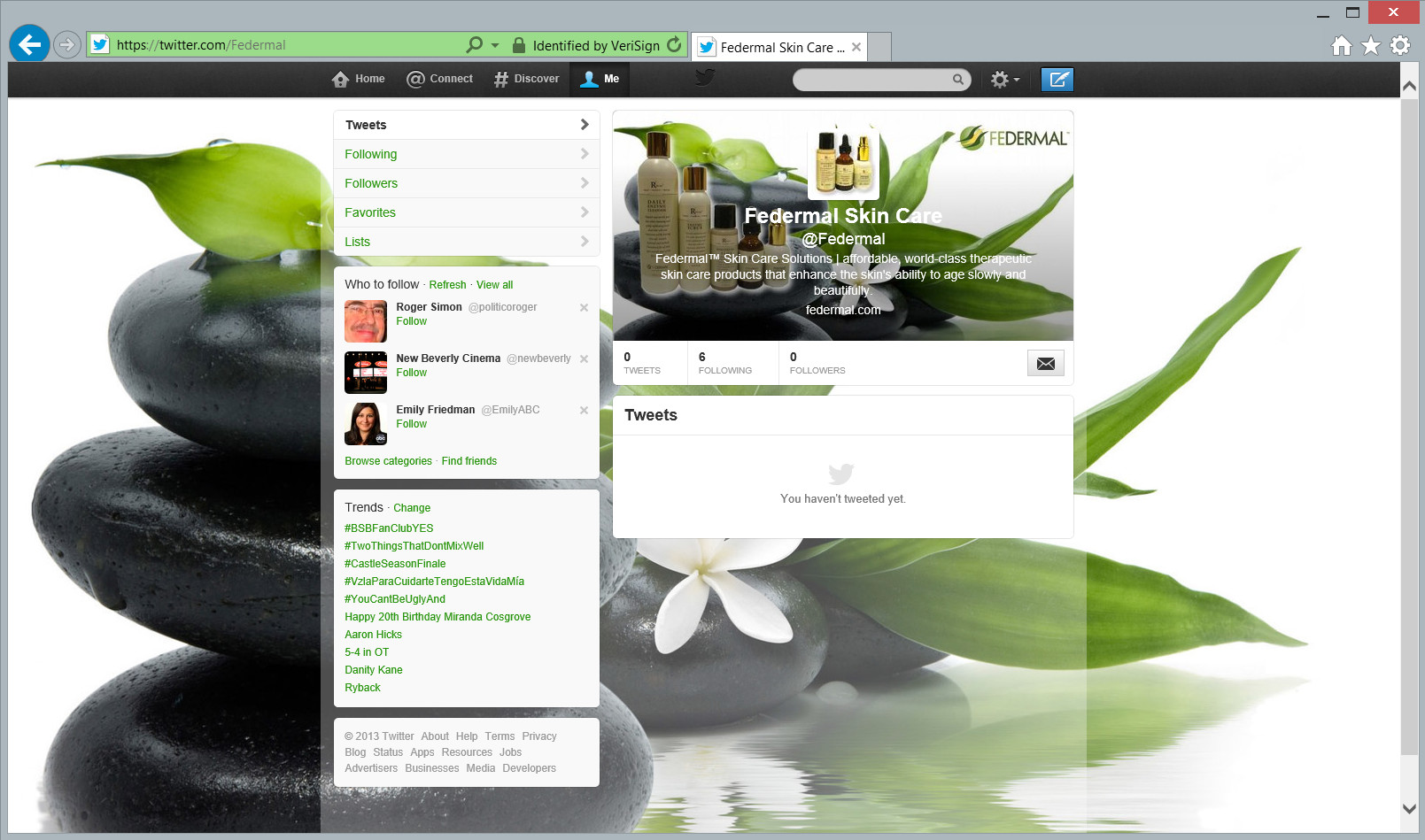Open the Followers list

click(x=467, y=183)
